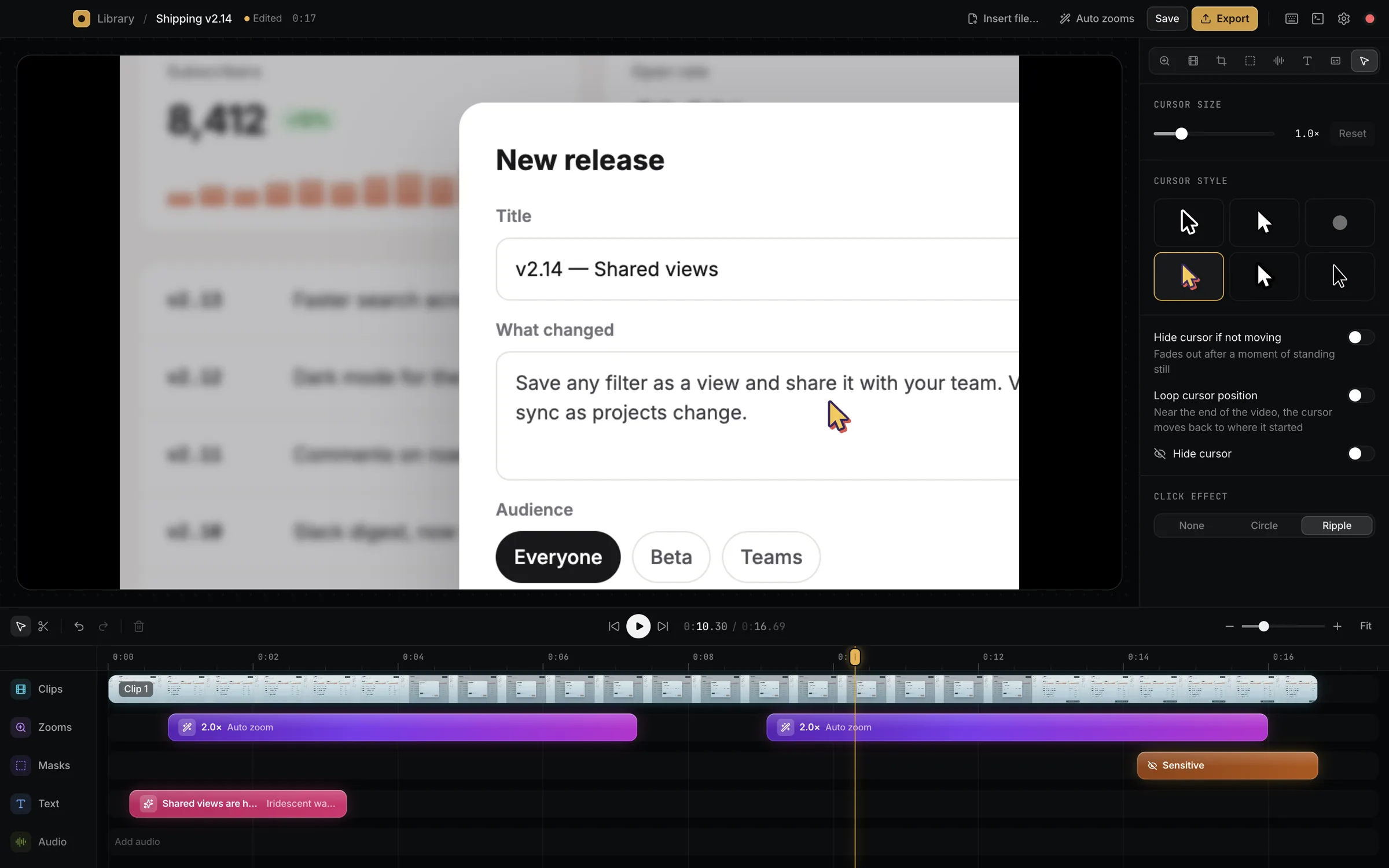Click the Title field in the preview
1389x868 pixels.
pos(757,269)
